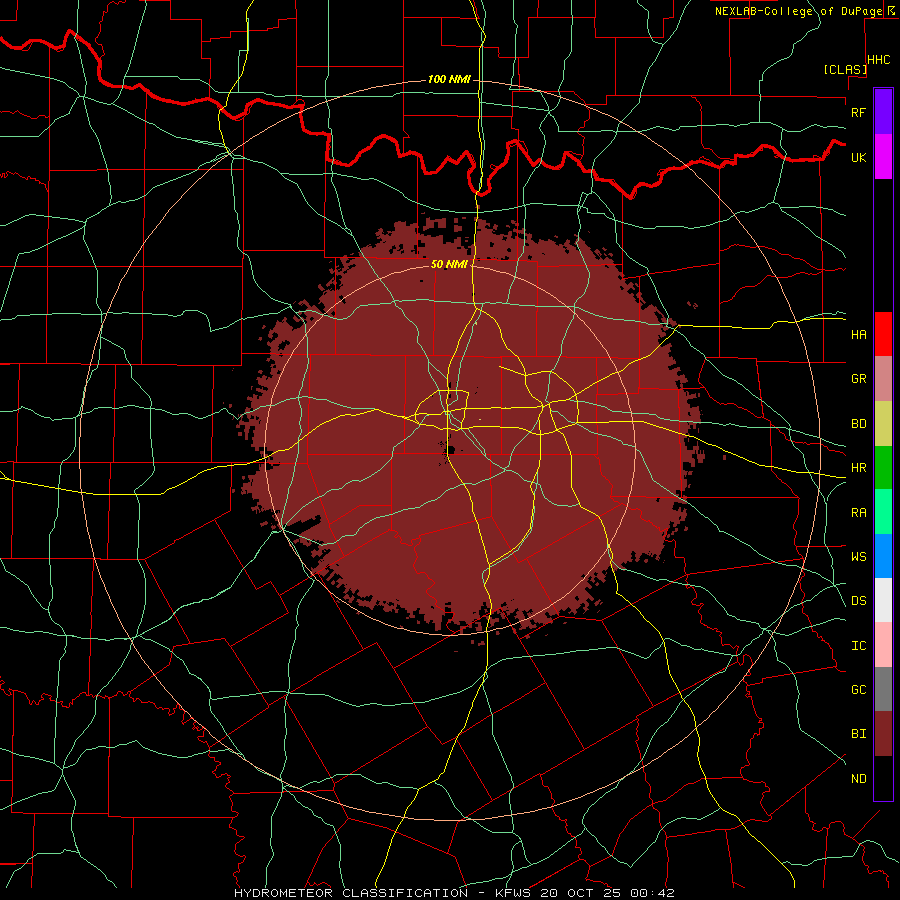Viewport: 900px width, 900px height.
Task: Choose the brown BI legend swatch
Action: coord(883,733)
